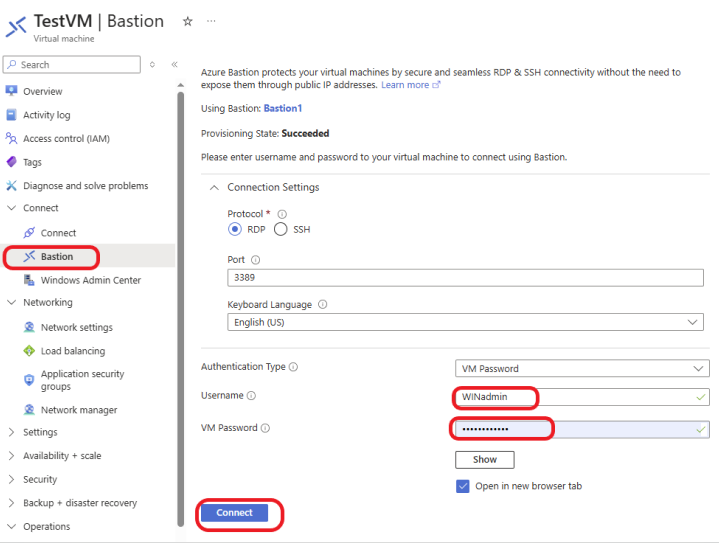Open the Overview menu item
719x543 pixels.
(x=43, y=91)
